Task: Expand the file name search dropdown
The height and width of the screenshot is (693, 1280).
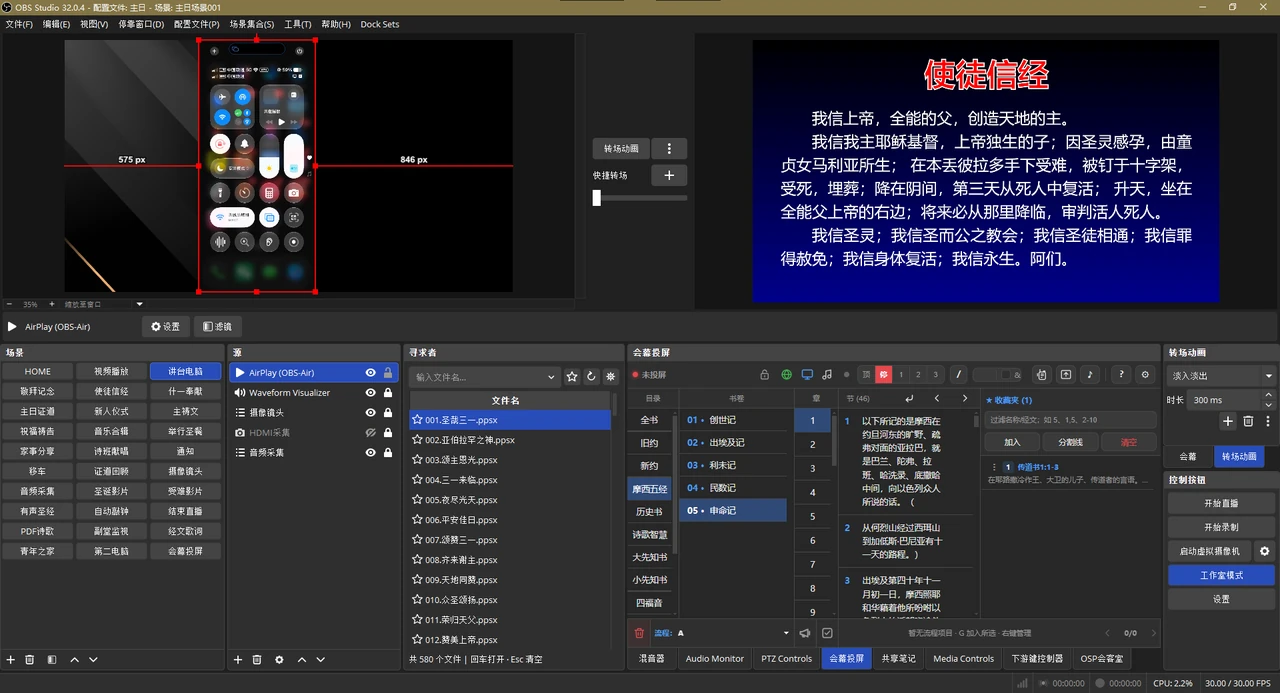Action: tap(552, 377)
